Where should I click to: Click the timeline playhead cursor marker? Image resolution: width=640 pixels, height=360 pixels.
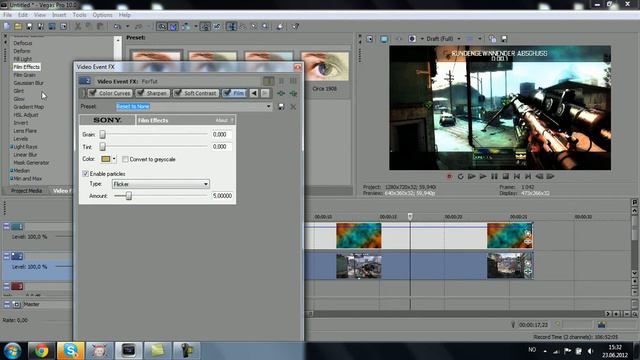tap(410, 216)
